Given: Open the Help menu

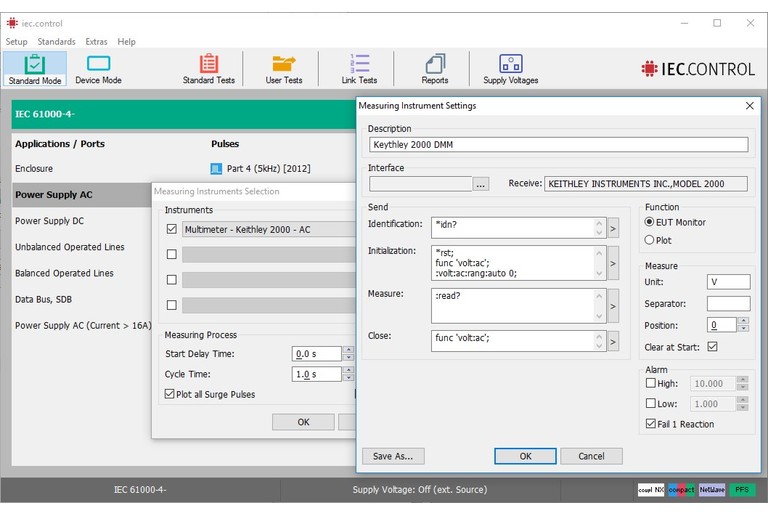Looking at the screenshot, I should 126,42.
